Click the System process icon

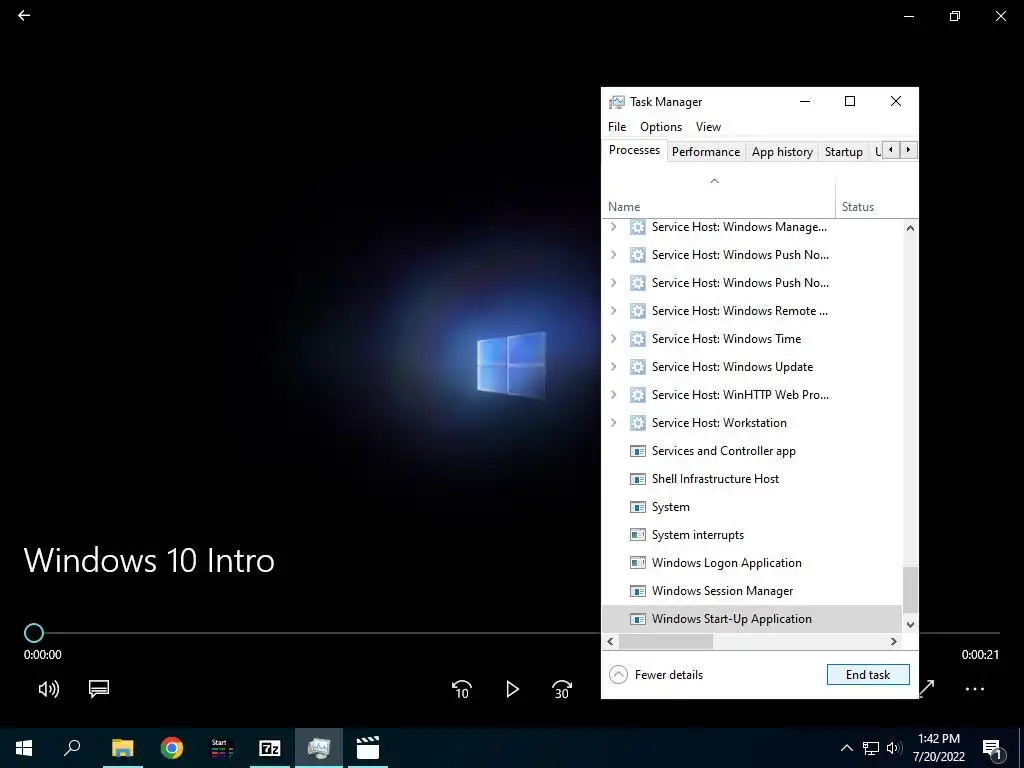[637, 507]
